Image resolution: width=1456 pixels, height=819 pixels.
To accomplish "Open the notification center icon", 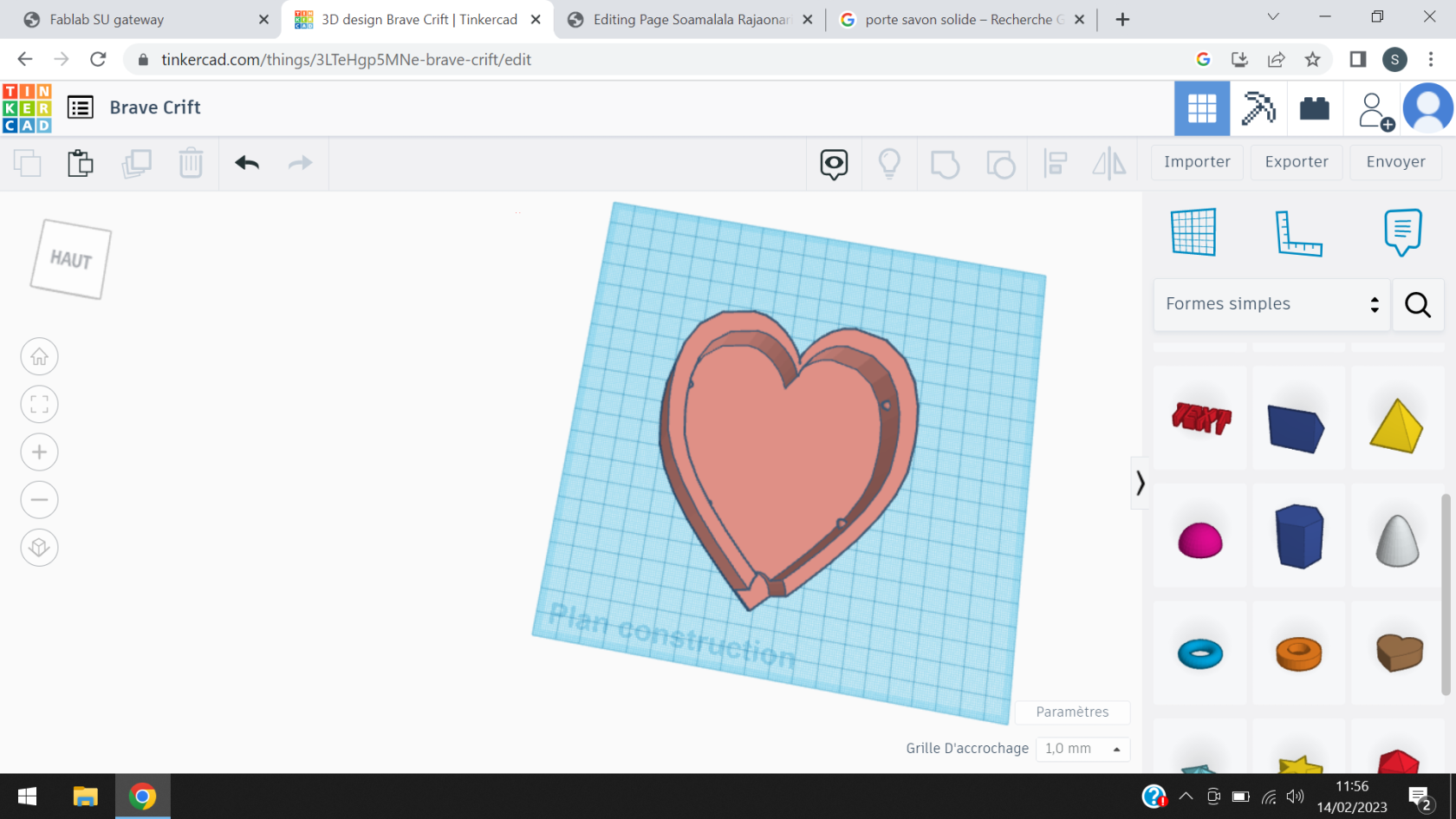I will coord(1420,797).
